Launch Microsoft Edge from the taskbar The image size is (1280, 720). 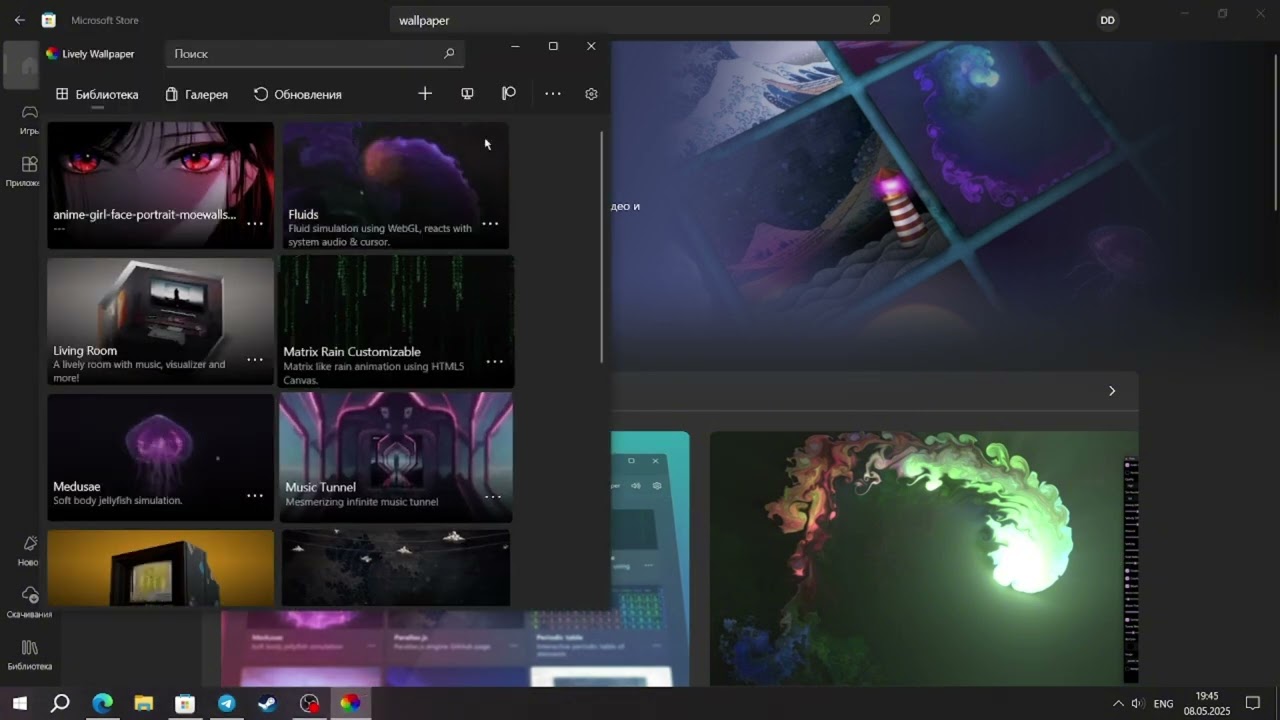click(x=102, y=703)
